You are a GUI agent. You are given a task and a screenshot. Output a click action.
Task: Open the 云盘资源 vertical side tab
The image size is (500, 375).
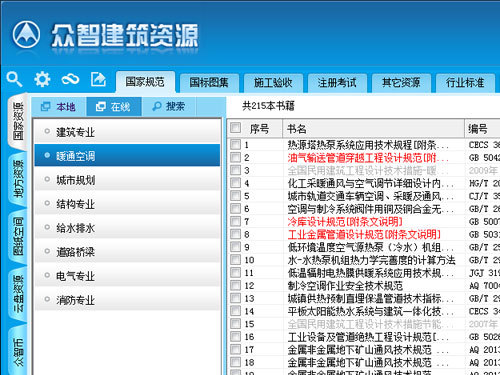pyautogui.click(x=18, y=294)
